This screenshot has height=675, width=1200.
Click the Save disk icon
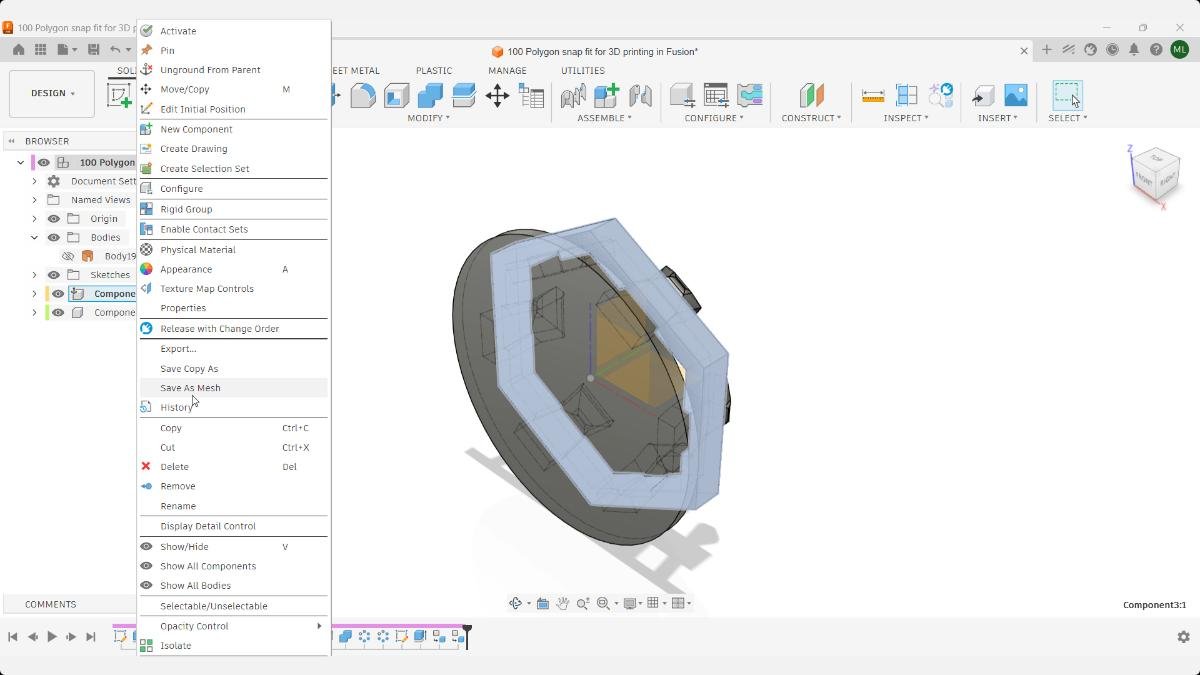point(93,49)
